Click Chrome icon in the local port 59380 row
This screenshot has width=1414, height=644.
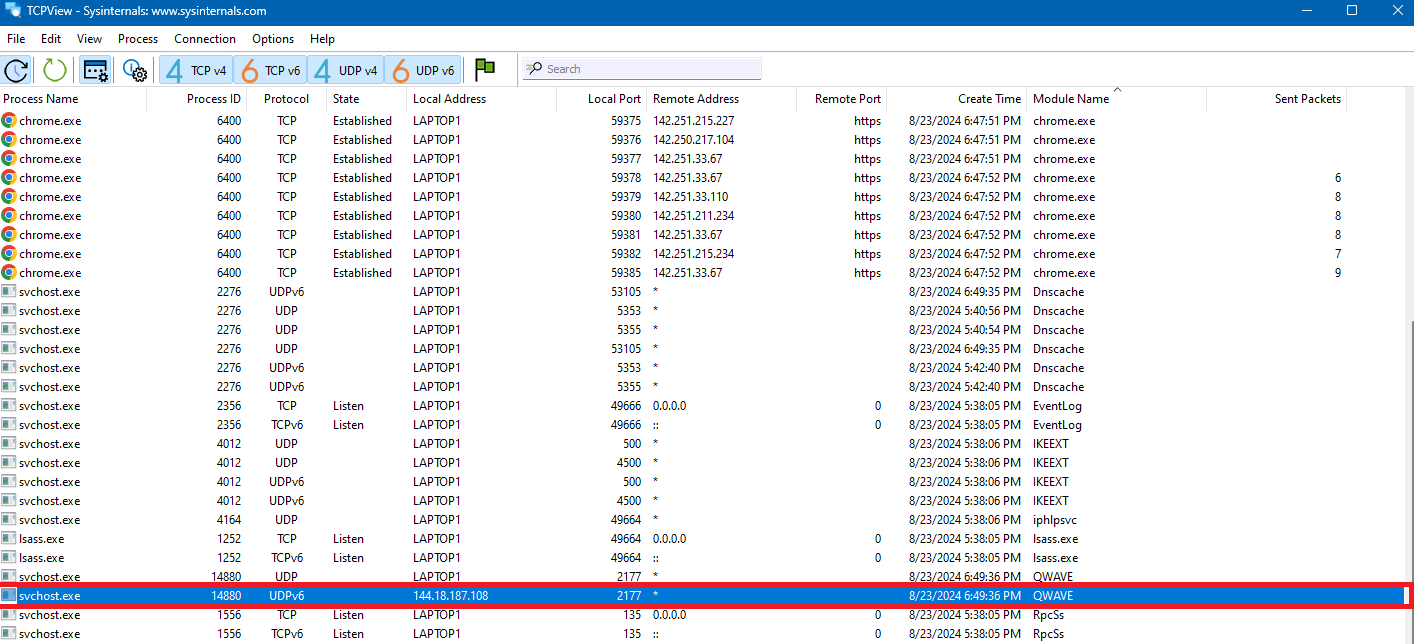(x=9, y=215)
